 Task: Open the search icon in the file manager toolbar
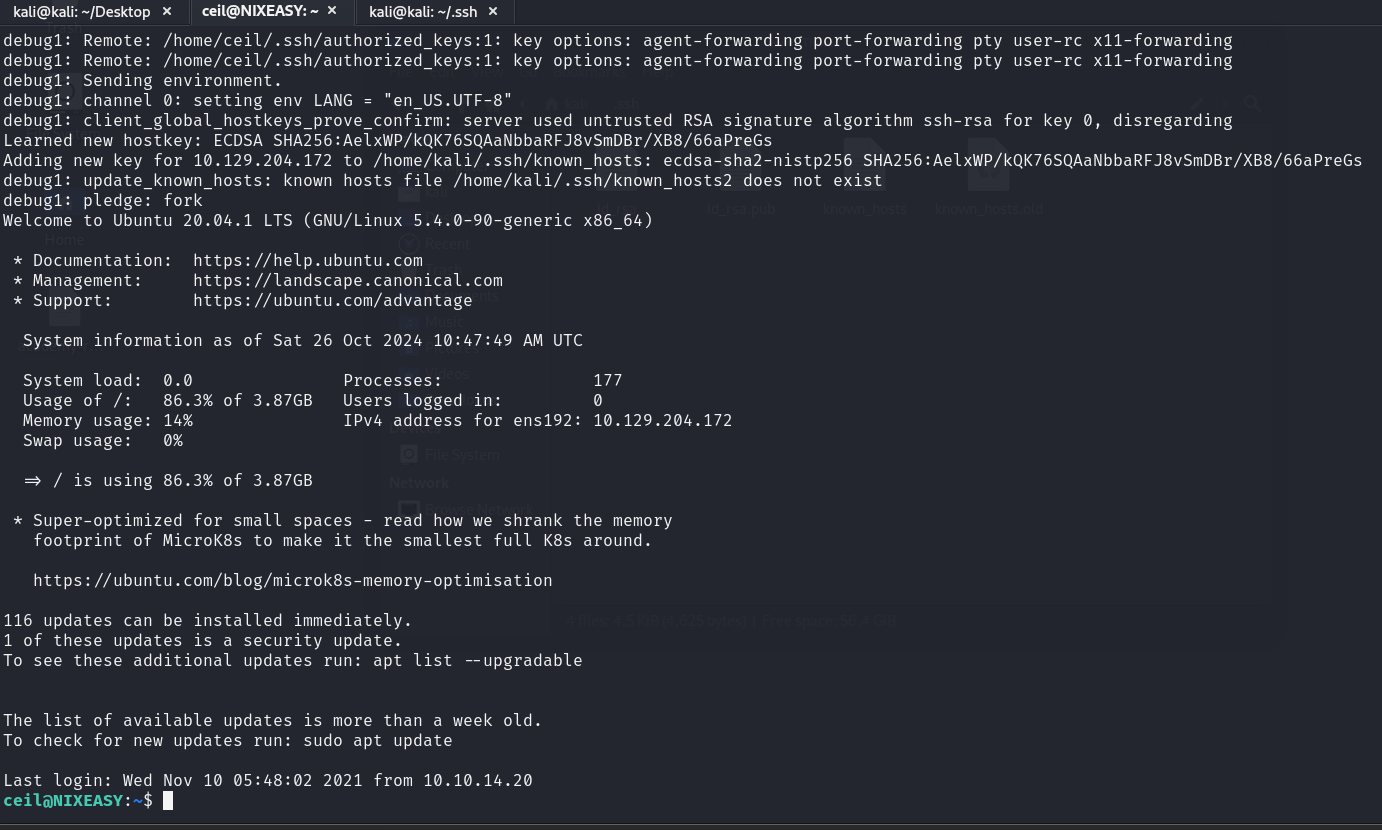pos(1252,103)
